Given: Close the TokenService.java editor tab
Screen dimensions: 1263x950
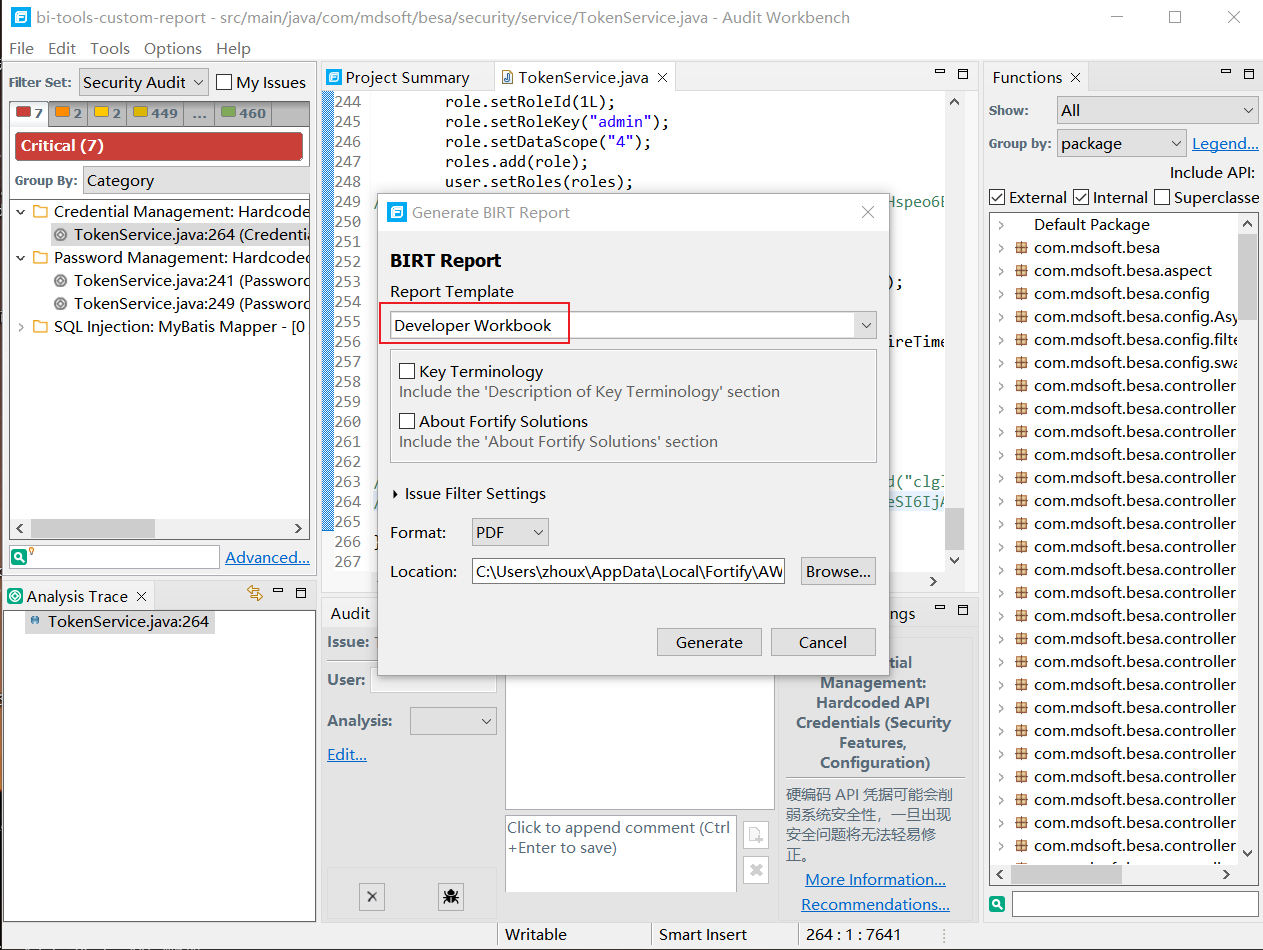Looking at the screenshot, I should pyautogui.click(x=662, y=77).
